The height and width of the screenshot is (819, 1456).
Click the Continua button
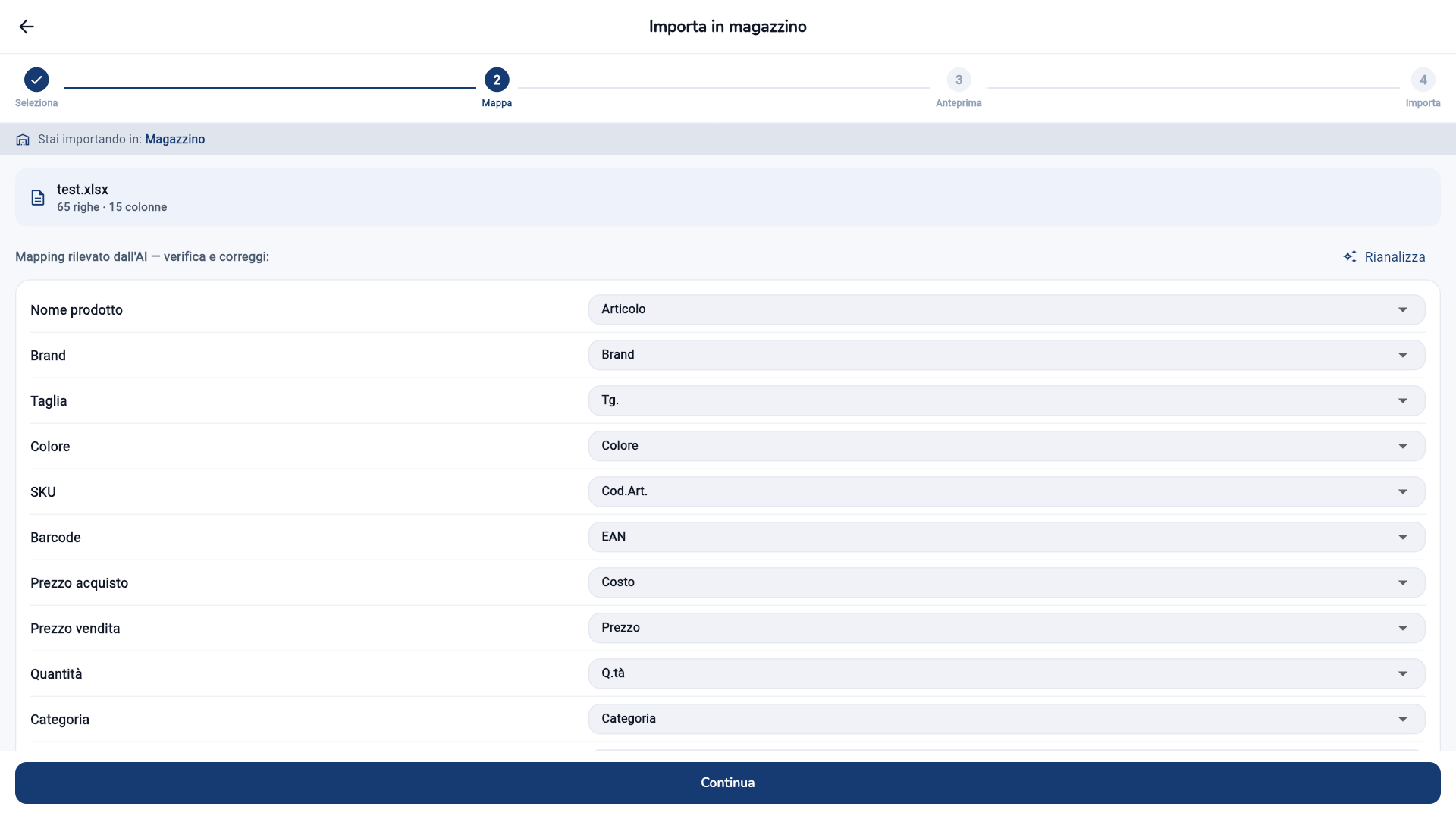pyautogui.click(x=728, y=783)
